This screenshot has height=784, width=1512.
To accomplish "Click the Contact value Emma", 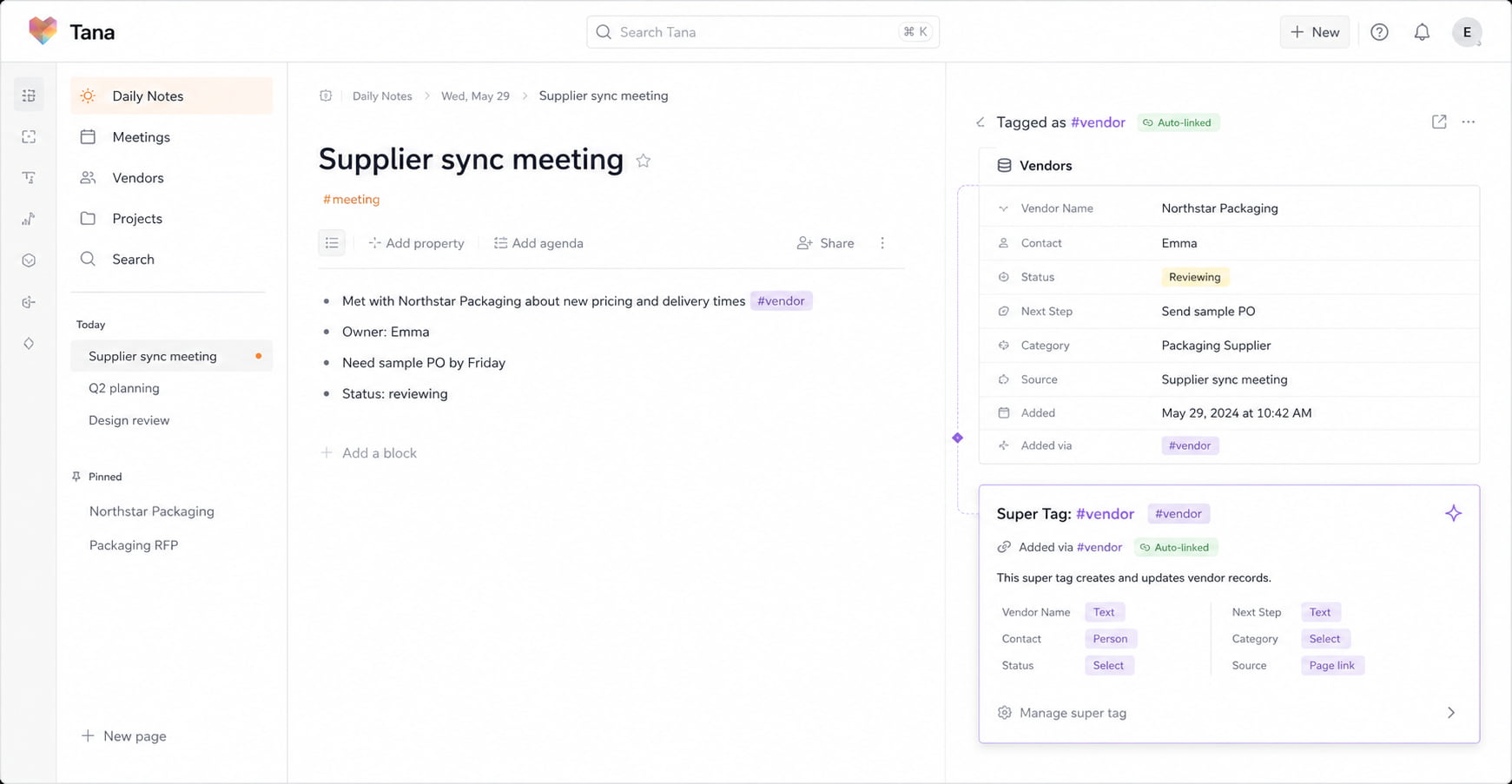I will click(x=1179, y=243).
